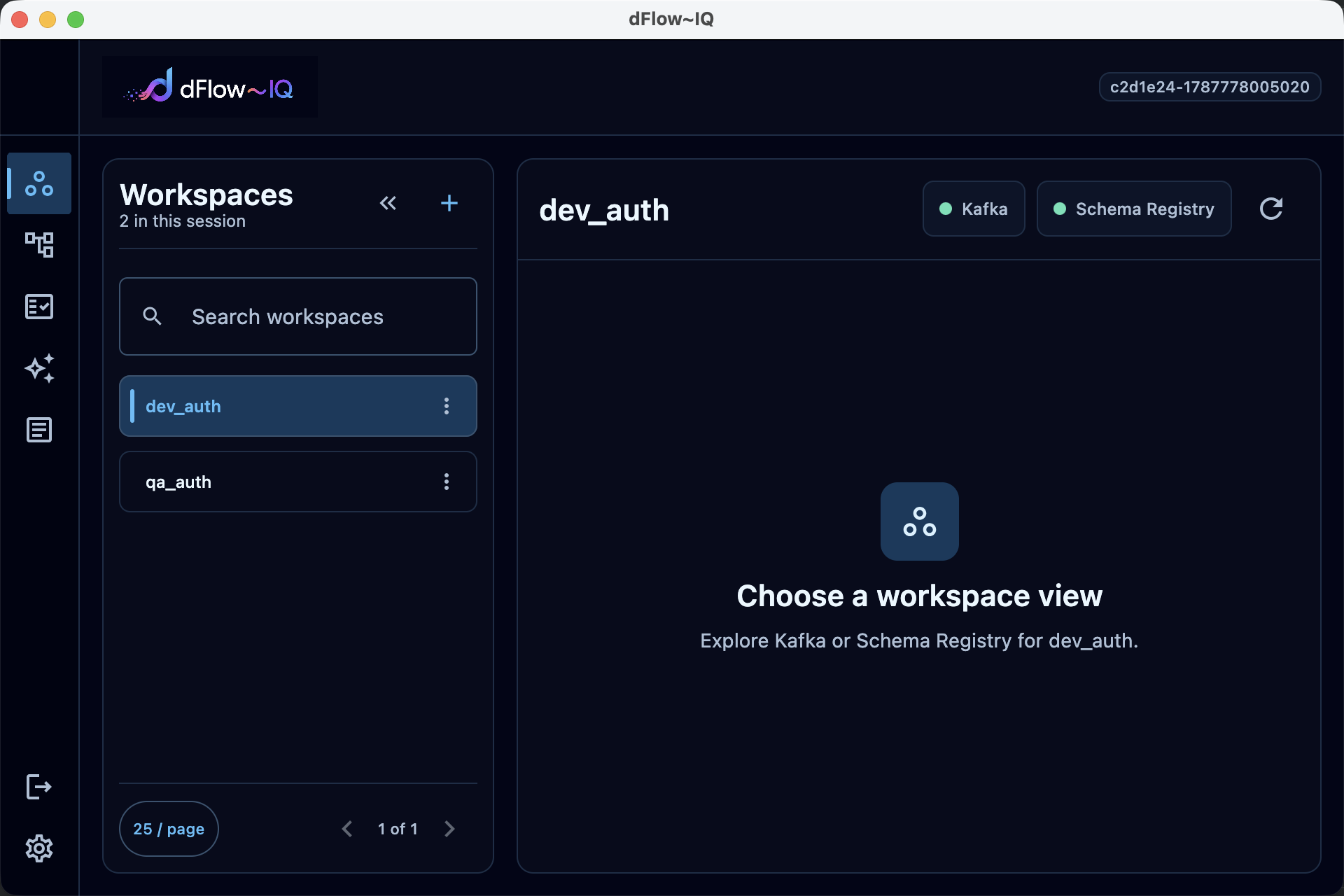Open the AI sparkles sidebar icon
This screenshot has height=896, width=1344.
tap(39, 368)
